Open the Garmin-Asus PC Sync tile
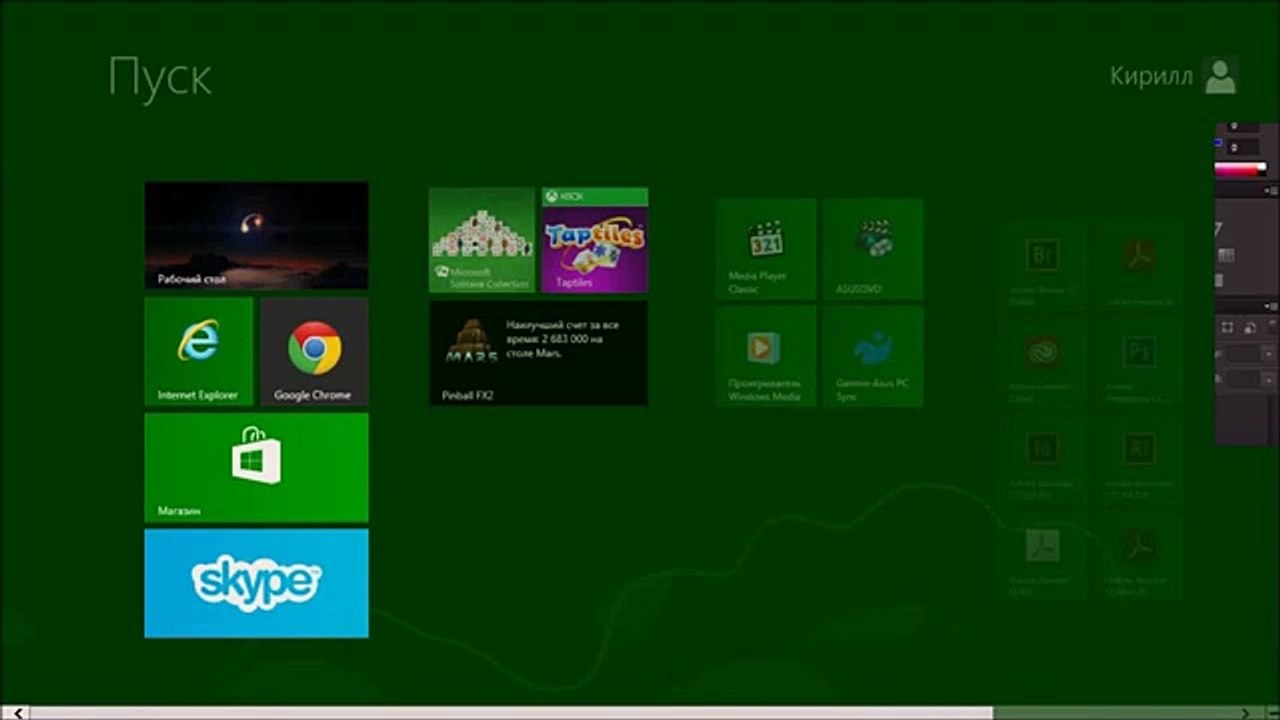Viewport: 1280px width, 720px height. (x=873, y=356)
